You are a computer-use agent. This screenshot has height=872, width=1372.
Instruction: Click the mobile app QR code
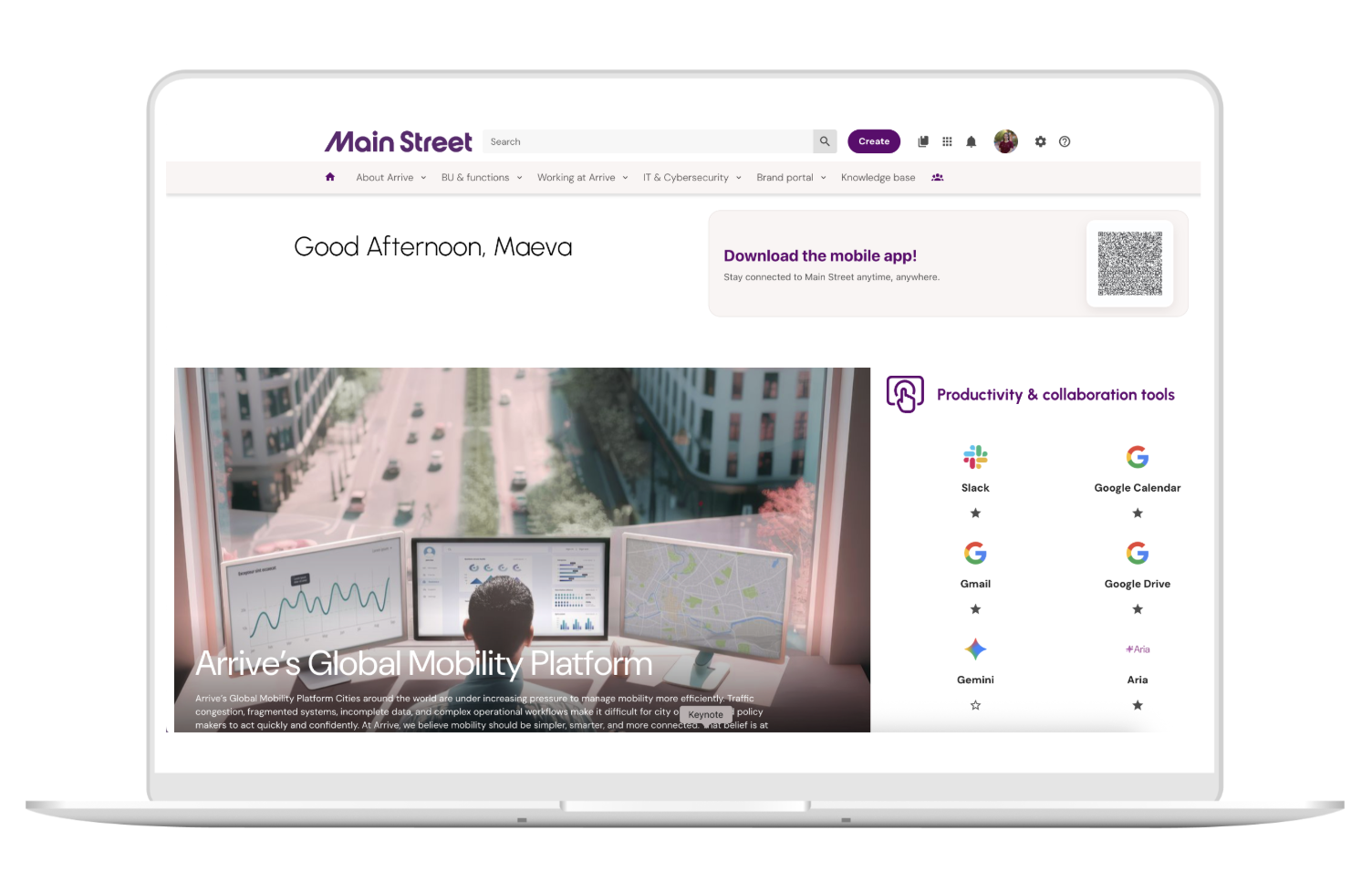click(x=1130, y=264)
